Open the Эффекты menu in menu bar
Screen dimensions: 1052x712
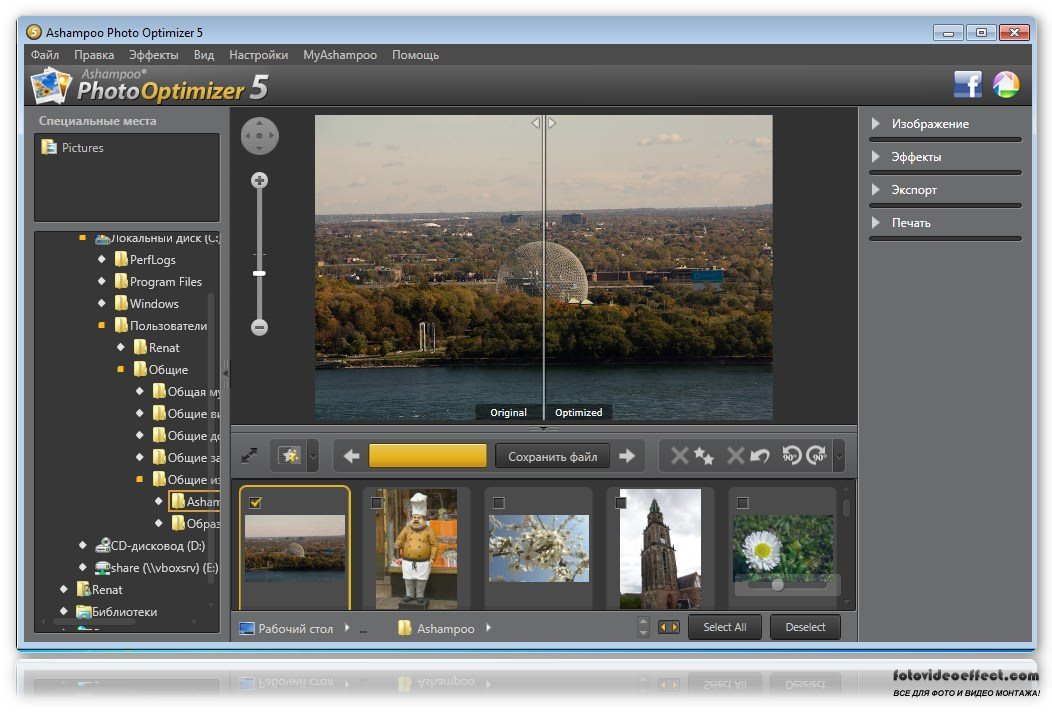[154, 55]
